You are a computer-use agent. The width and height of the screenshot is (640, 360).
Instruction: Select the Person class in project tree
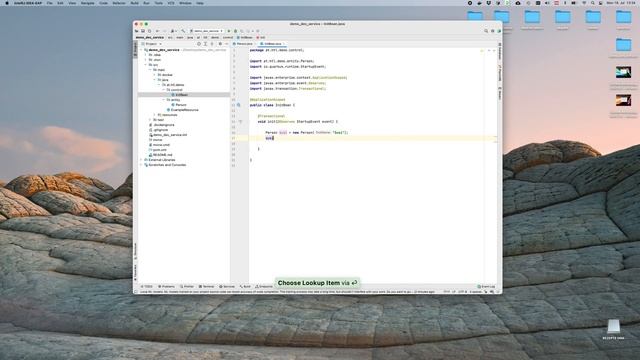pyautogui.click(x=181, y=105)
